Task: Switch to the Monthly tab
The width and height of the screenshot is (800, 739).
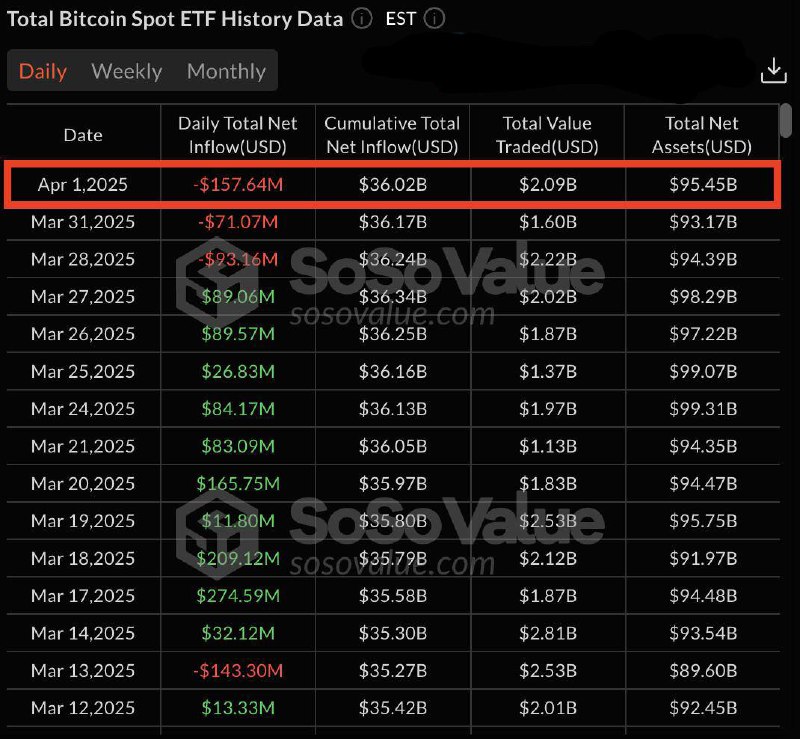Action: 226,71
